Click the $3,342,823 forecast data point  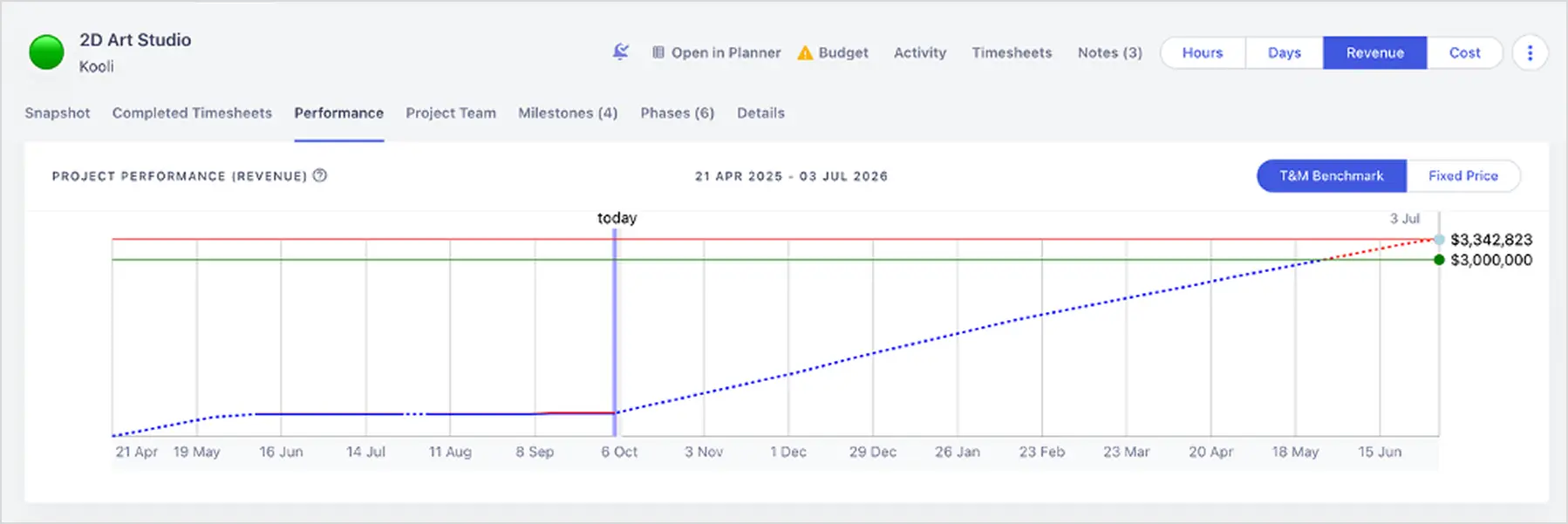1439,239
